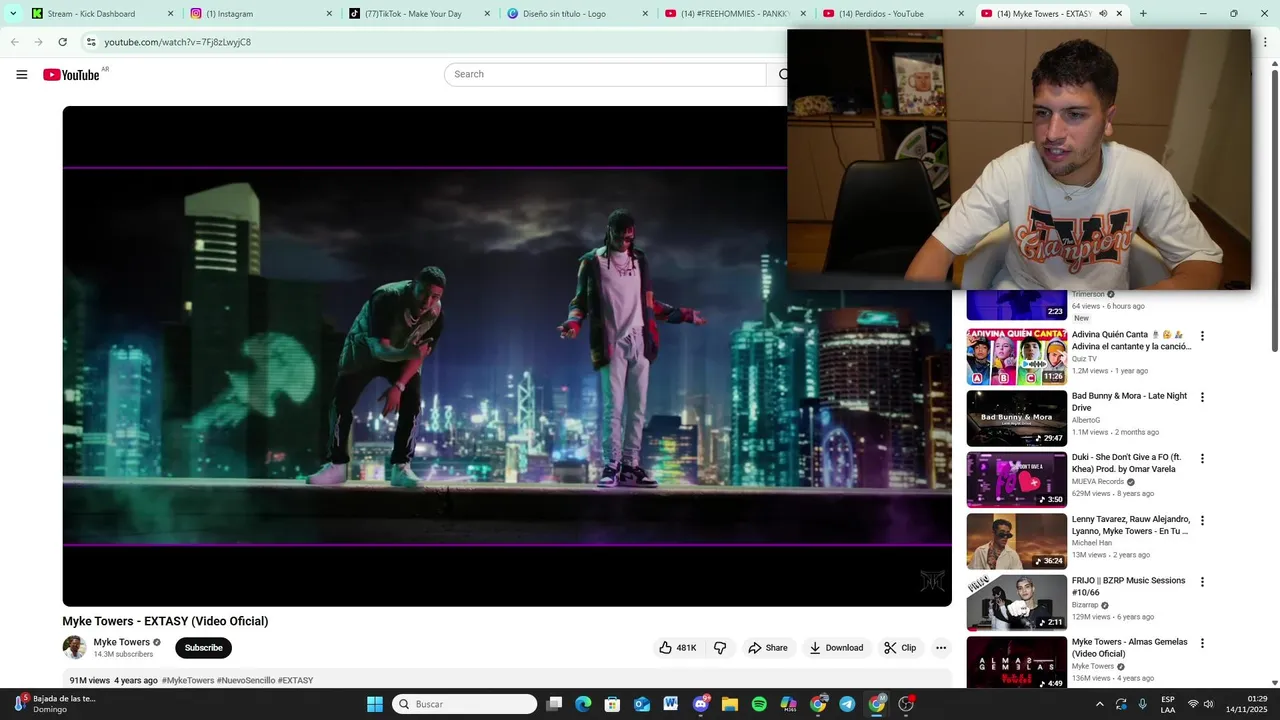Open Windows Start menu
This screenshot has height=720, width=1280.
pyautogui.click(x=375, y=704)
